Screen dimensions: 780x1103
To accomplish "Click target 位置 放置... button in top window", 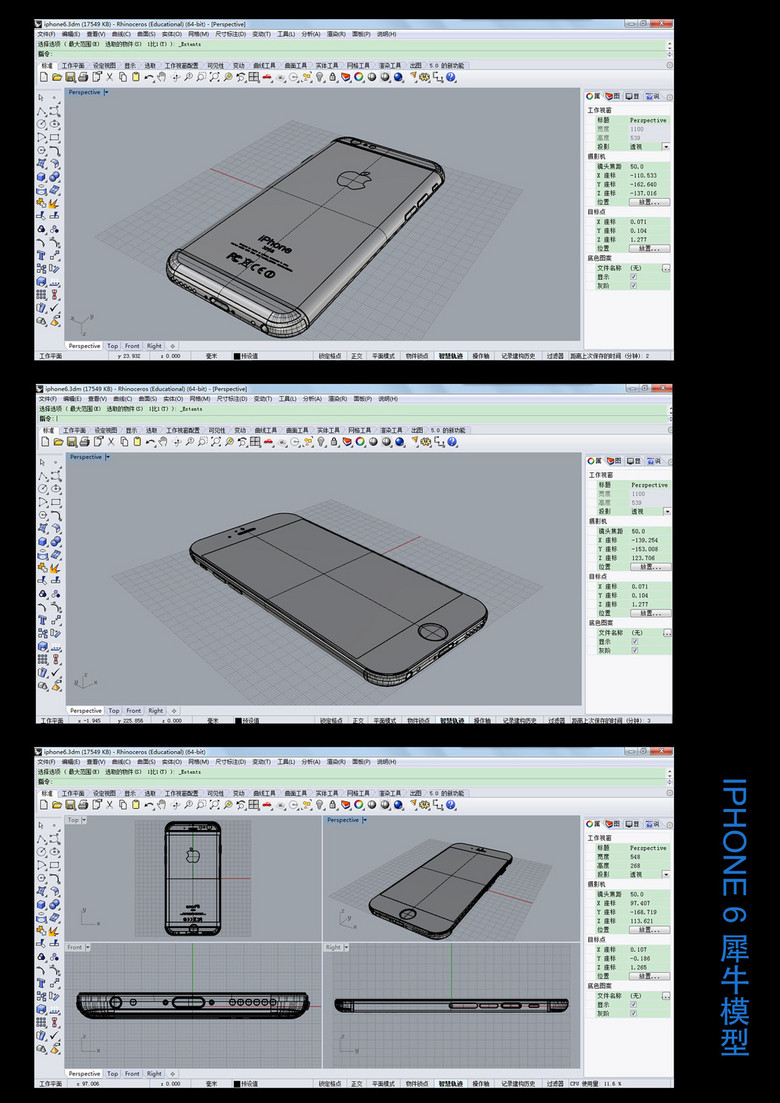I will (x=649, y=248).
